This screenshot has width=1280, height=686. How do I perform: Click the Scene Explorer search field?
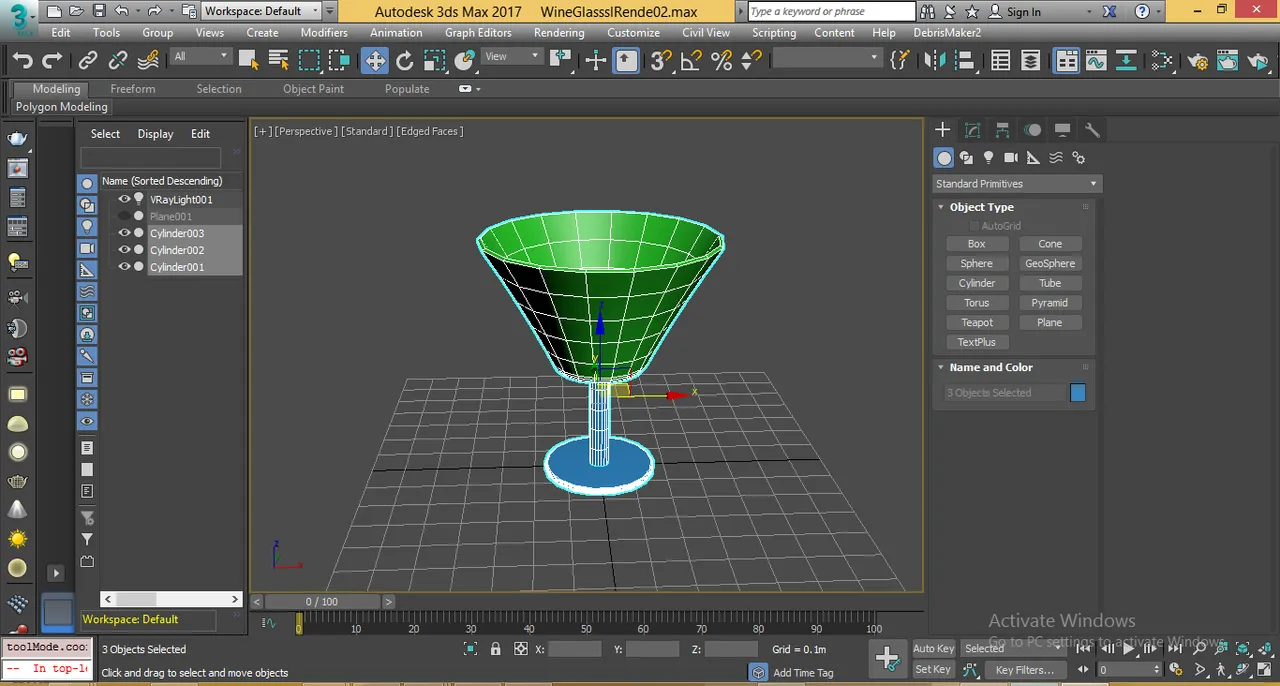pyautogui.click(x=150, y=157)
